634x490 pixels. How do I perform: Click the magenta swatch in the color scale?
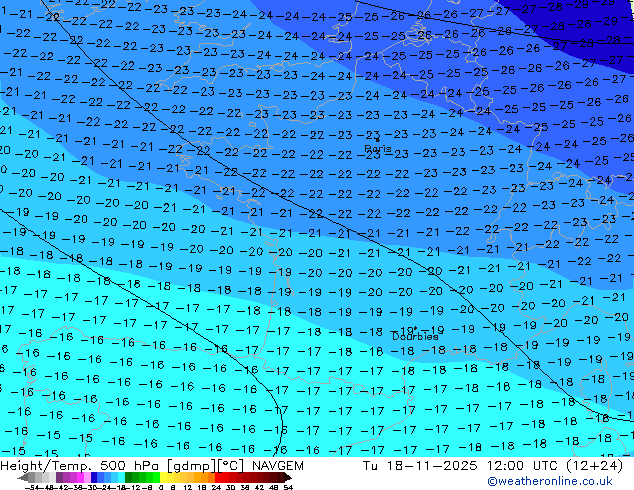click(x=80, y=477)
